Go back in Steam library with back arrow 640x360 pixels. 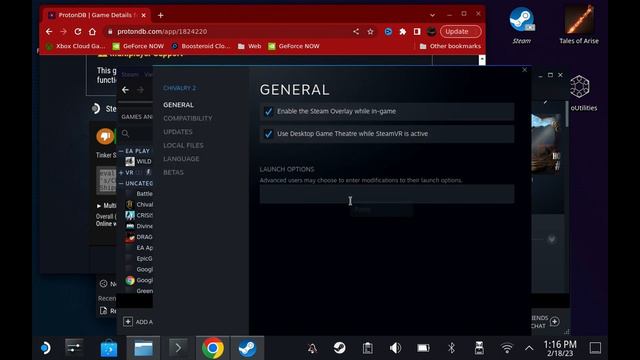125,90
